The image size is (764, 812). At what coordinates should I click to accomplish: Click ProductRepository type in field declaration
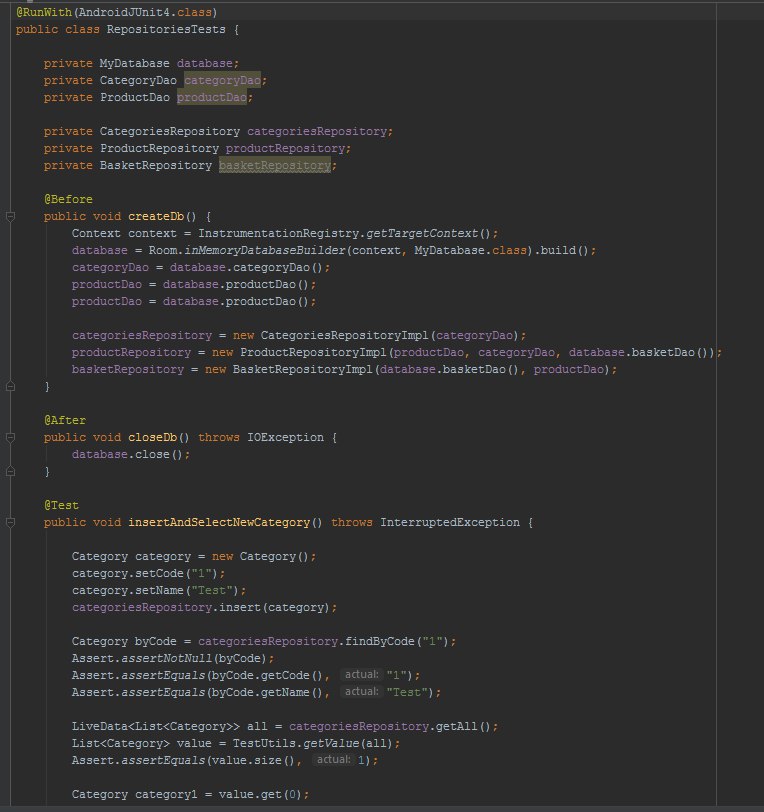(x=160, y=149)
